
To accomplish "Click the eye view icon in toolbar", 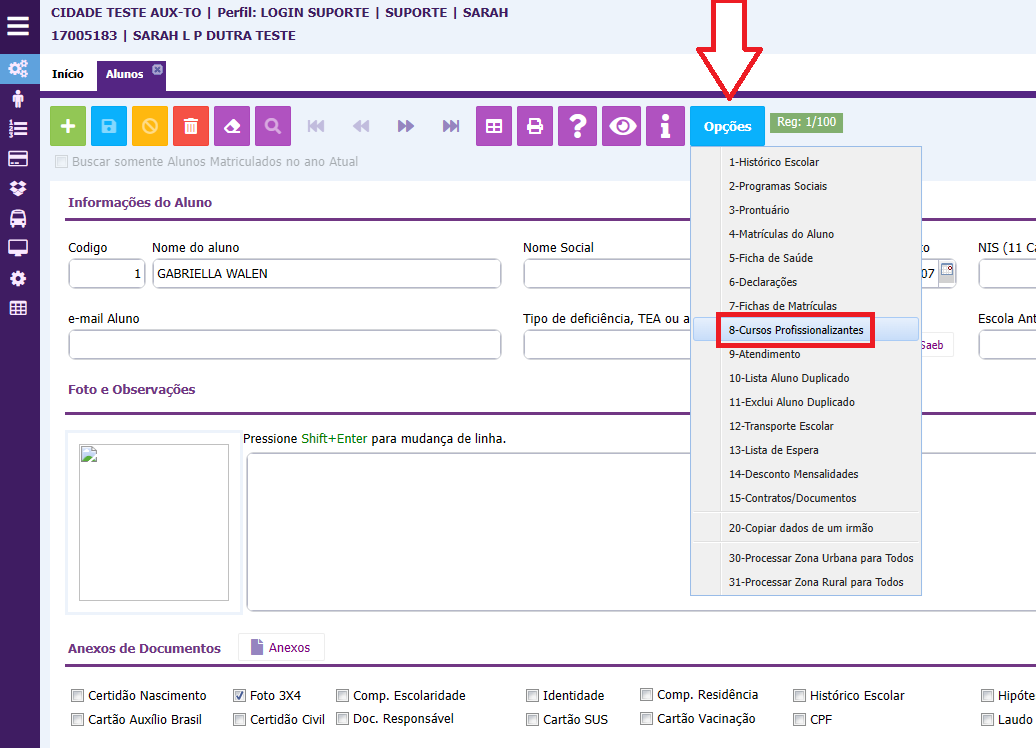I will pos(624,126).
